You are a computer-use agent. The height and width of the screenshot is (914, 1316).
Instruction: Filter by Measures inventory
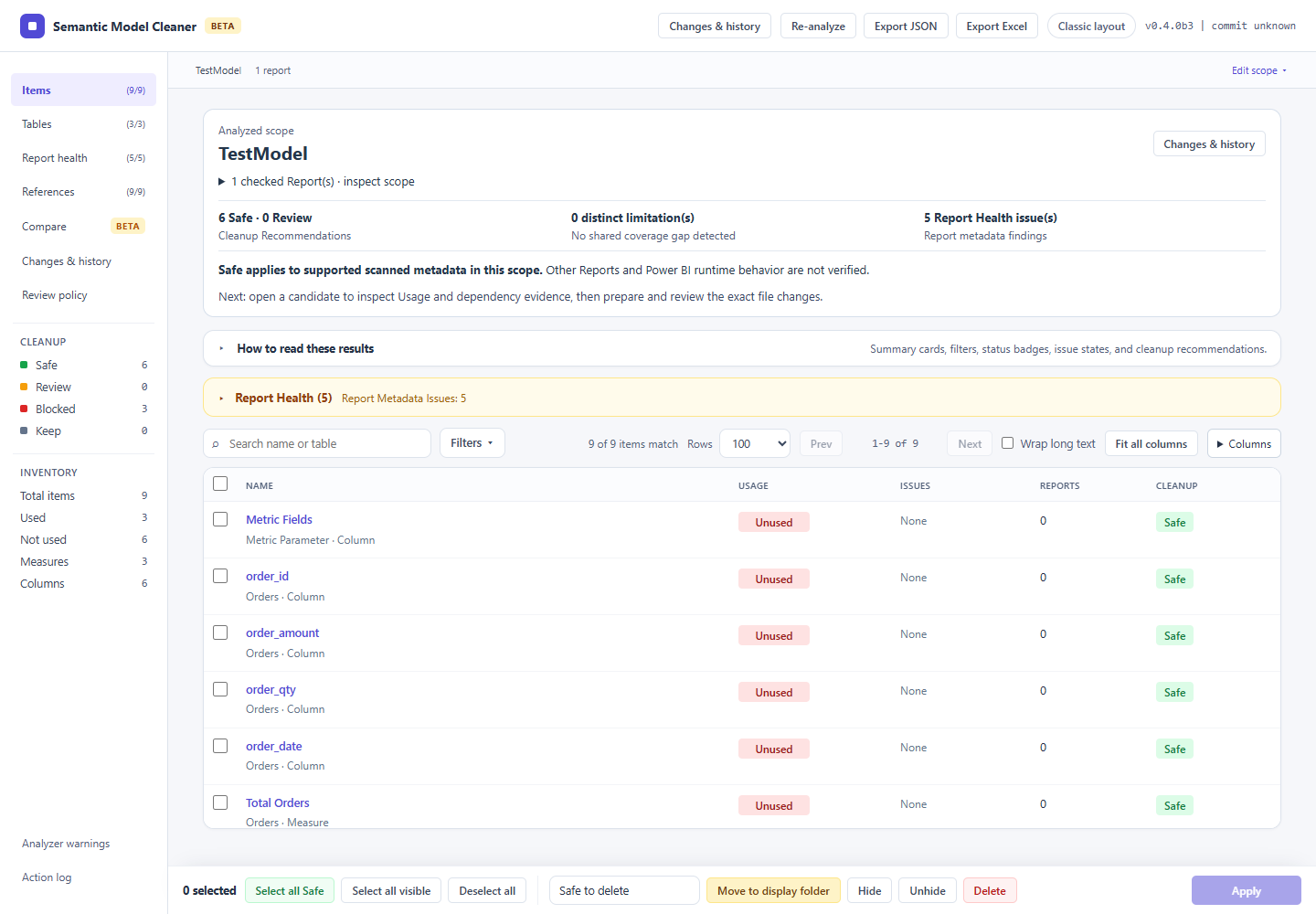83,561
